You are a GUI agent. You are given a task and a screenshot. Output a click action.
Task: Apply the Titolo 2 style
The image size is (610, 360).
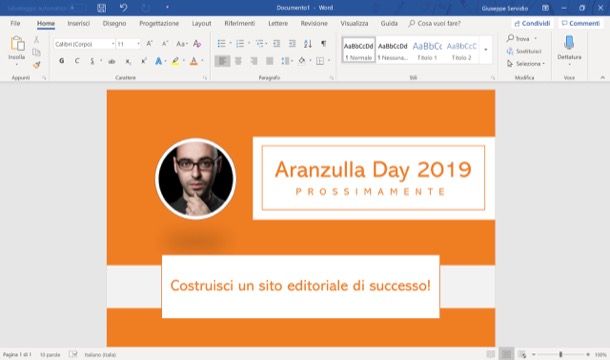pos(461,50)
